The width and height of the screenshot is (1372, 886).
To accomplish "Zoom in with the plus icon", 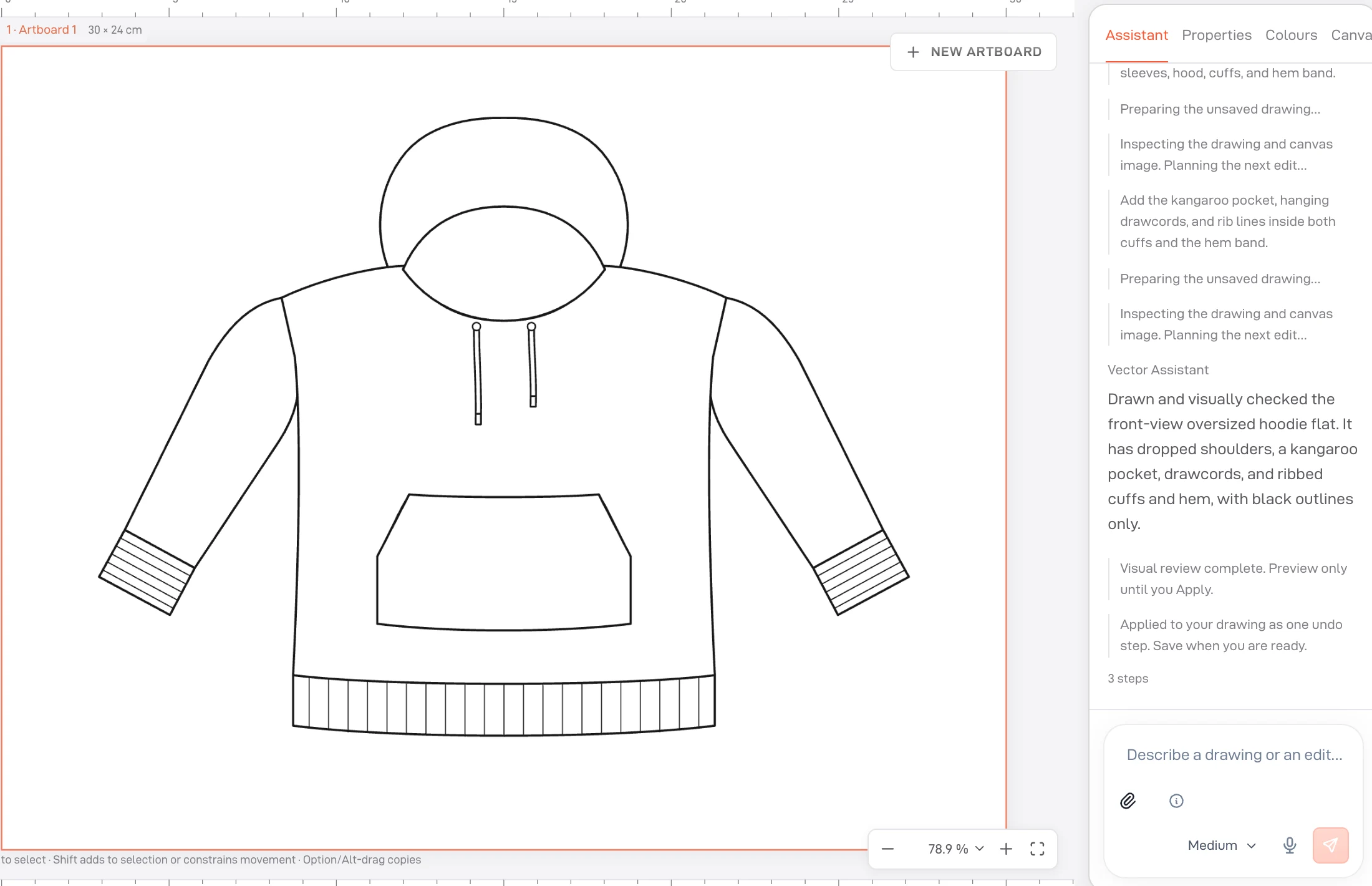I will pyautogui.click(x=1006, y=849).
